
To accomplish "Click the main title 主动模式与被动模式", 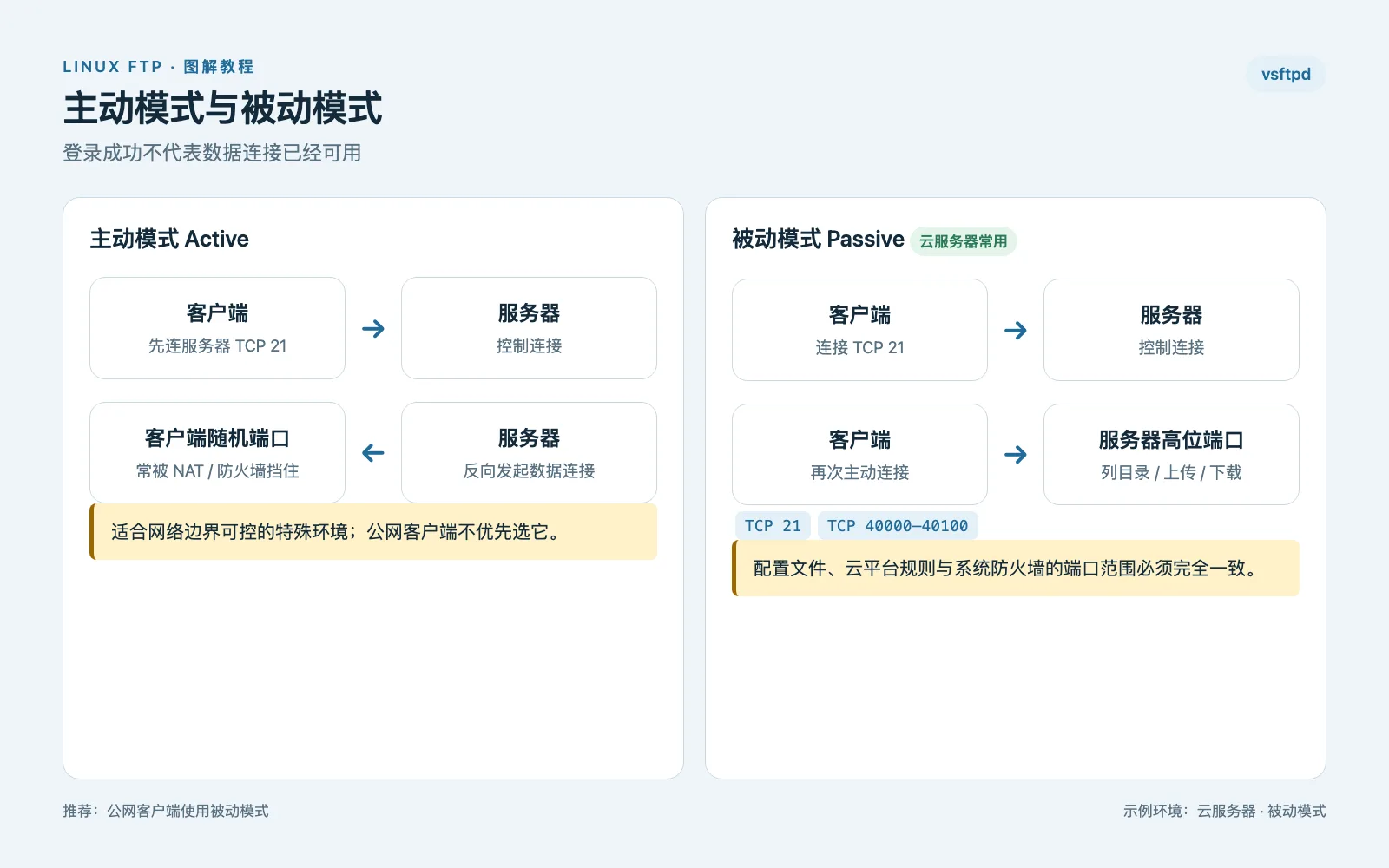I will pyautogui.click(x=222, y=108).
